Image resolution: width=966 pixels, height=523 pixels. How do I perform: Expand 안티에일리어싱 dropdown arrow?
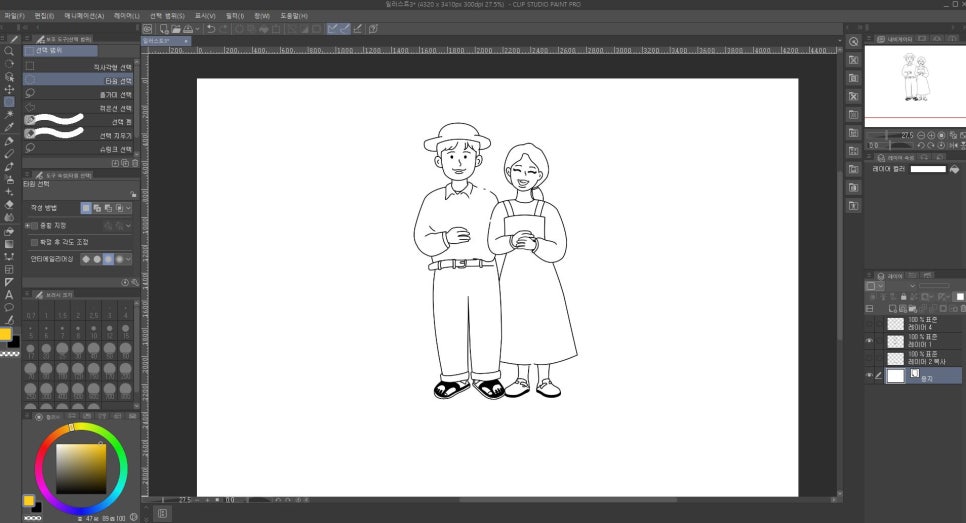click(x=128, y=259)
